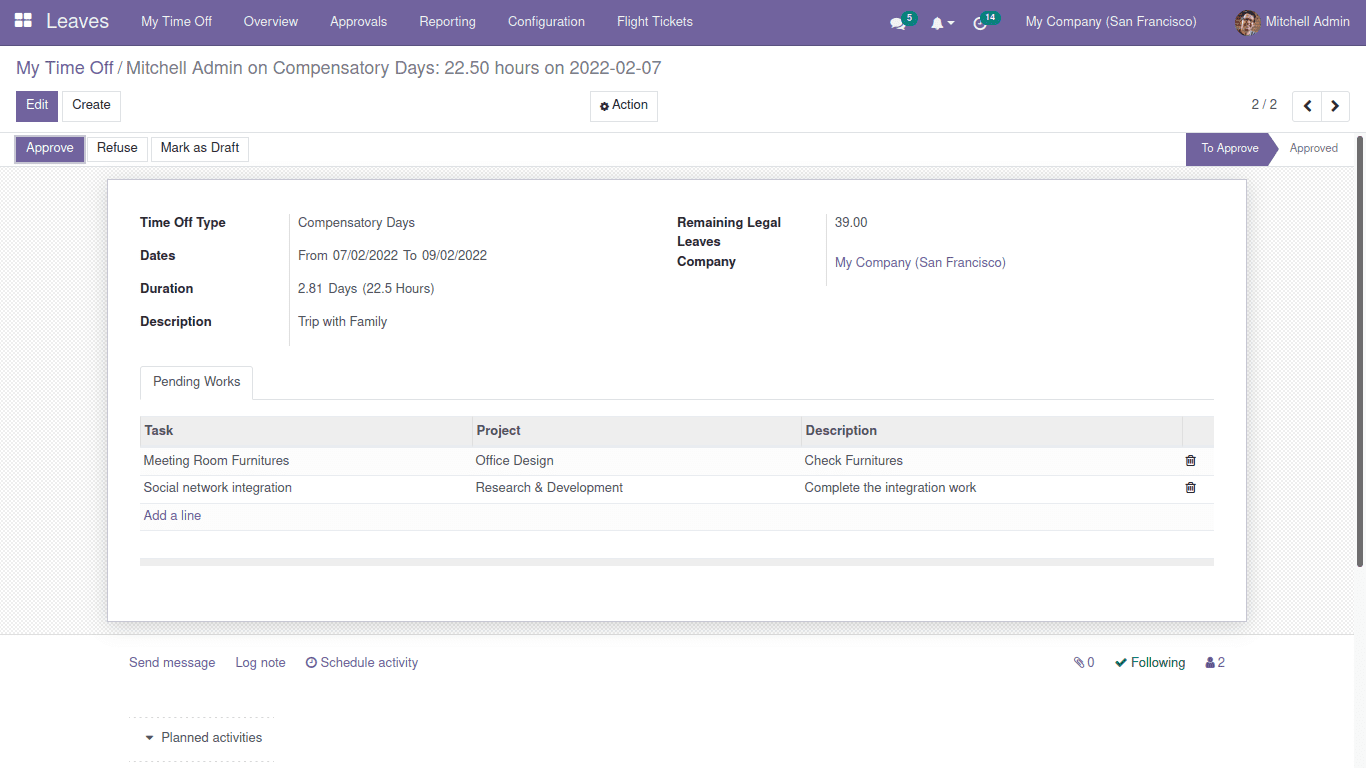Open the Schedule activity clock icon
1366x768 pixels.
pos(311,662)
